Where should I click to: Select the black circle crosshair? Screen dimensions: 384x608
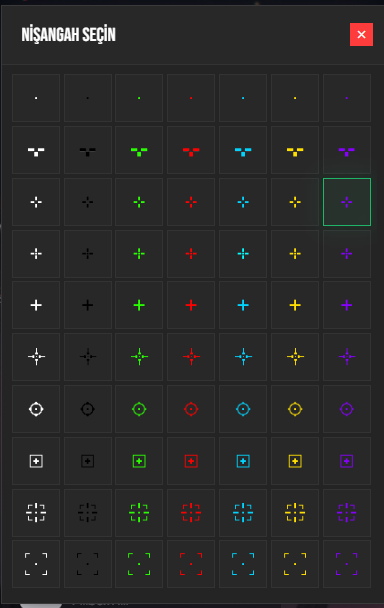pos(88,409)
